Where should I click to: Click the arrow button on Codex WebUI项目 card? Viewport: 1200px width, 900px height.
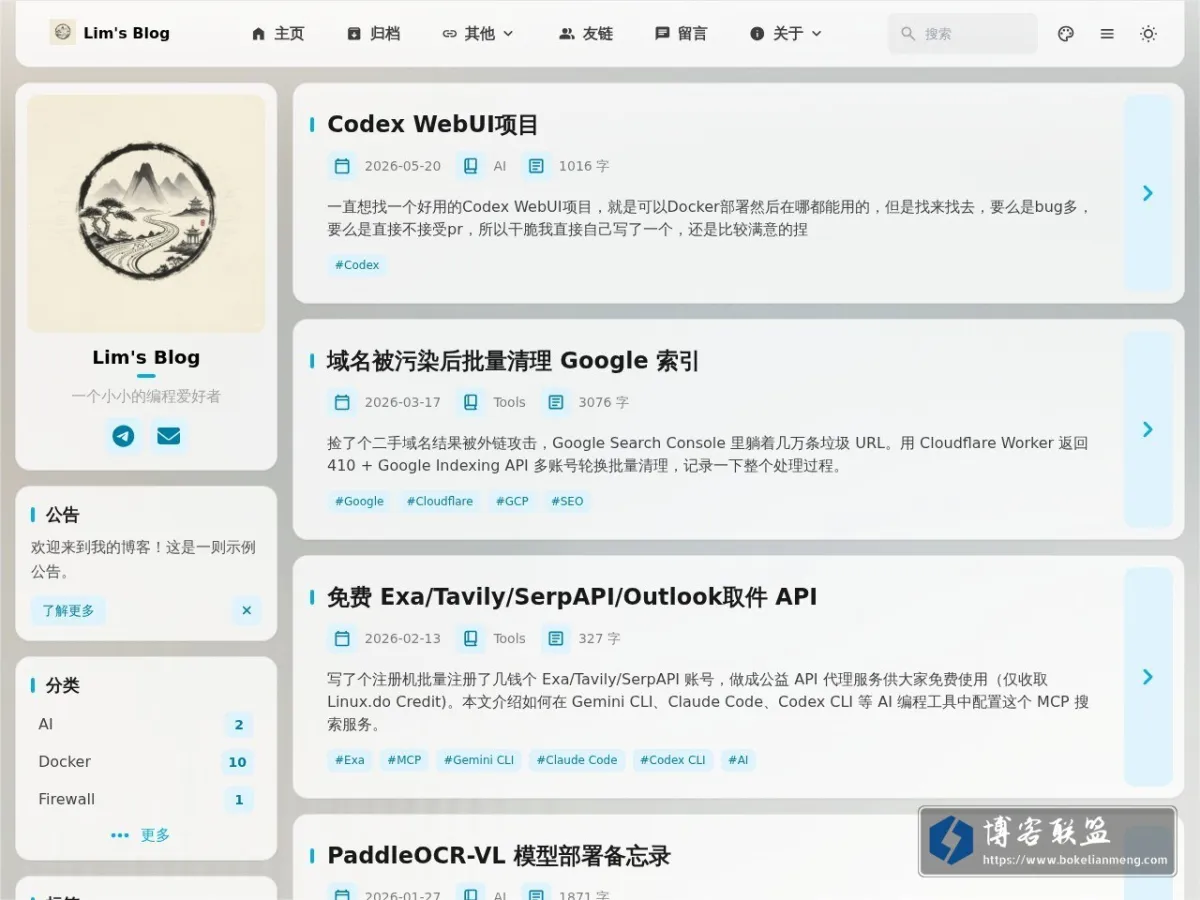point(1148,193)
